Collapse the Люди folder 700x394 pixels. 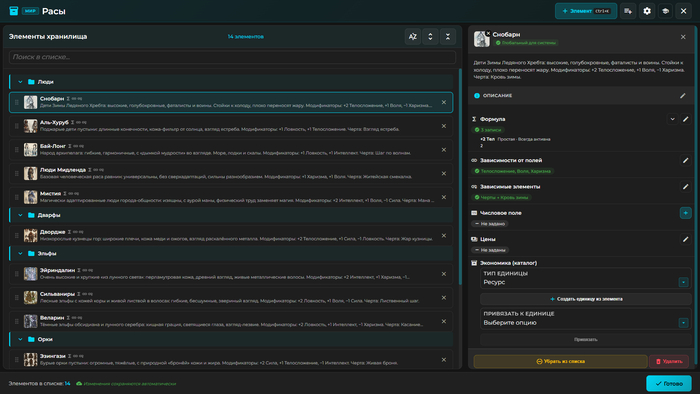(x=20, y=82)
